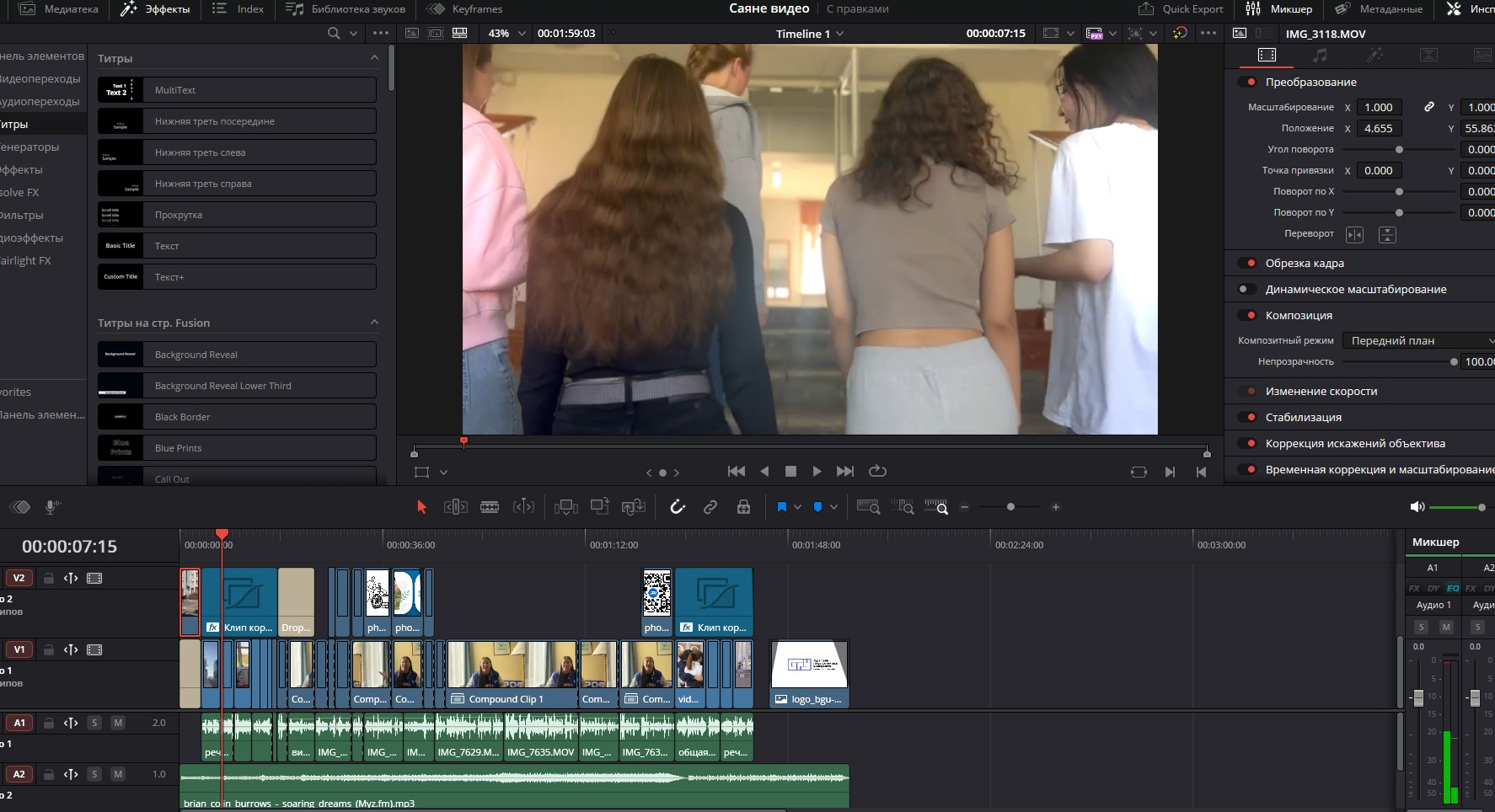Click the position lock icon
Screen dimensions: 1495x812
tap(743, 507)
